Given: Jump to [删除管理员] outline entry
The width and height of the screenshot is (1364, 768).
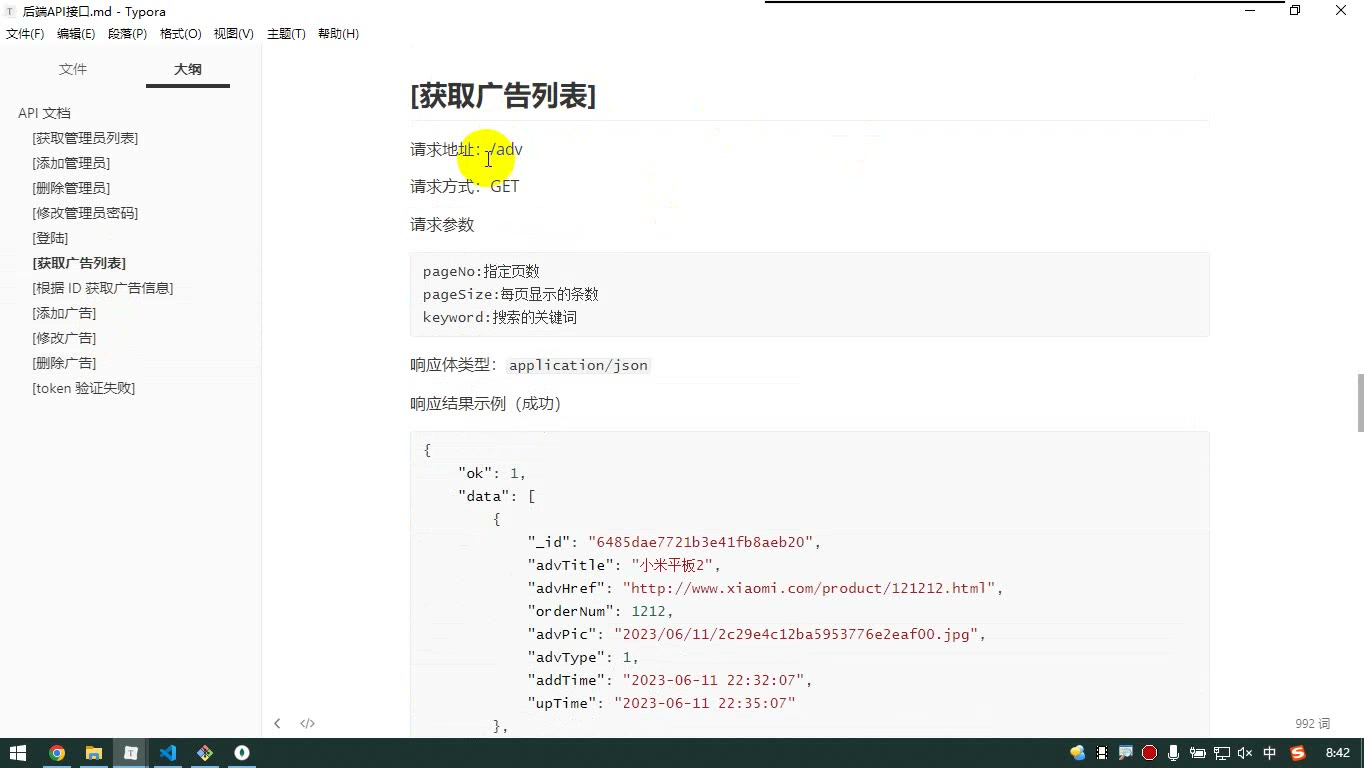Looking at the screenshot, I should [71, 188].
